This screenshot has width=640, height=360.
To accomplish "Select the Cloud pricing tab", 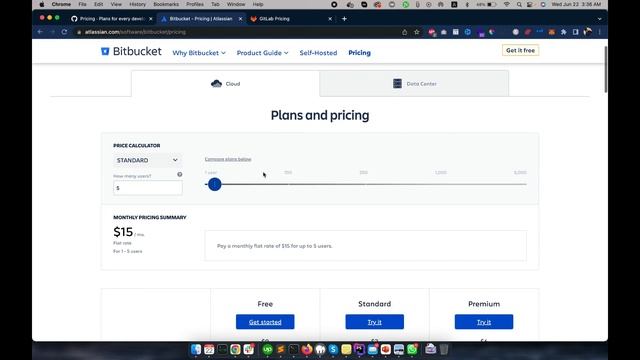I will click(225, 84).
